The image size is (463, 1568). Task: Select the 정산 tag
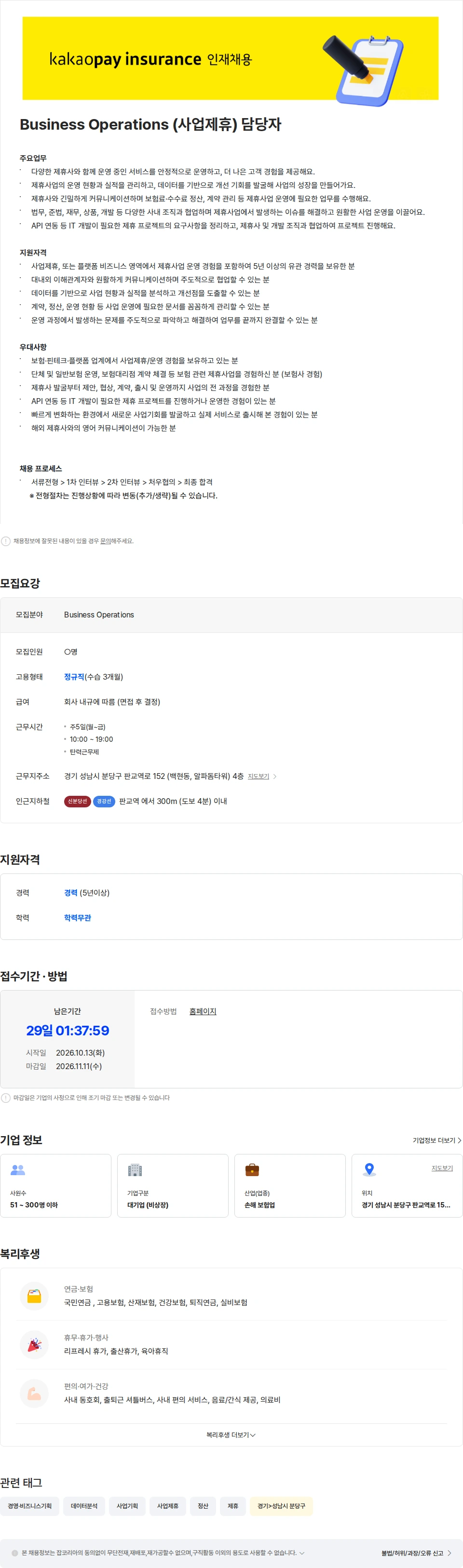click(203, 1506)
